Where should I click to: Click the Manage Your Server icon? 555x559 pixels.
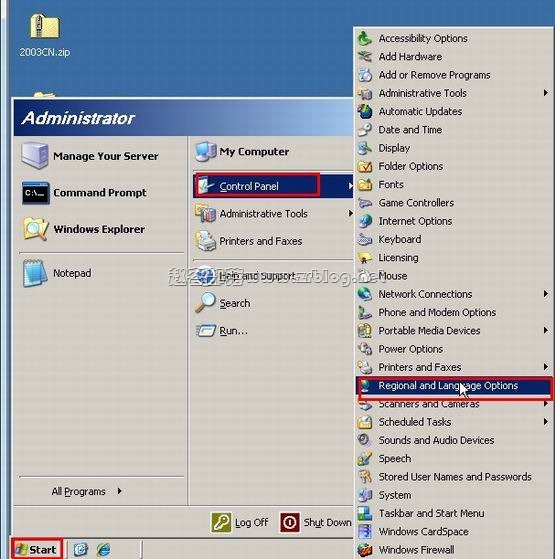(x=35, y=155)
